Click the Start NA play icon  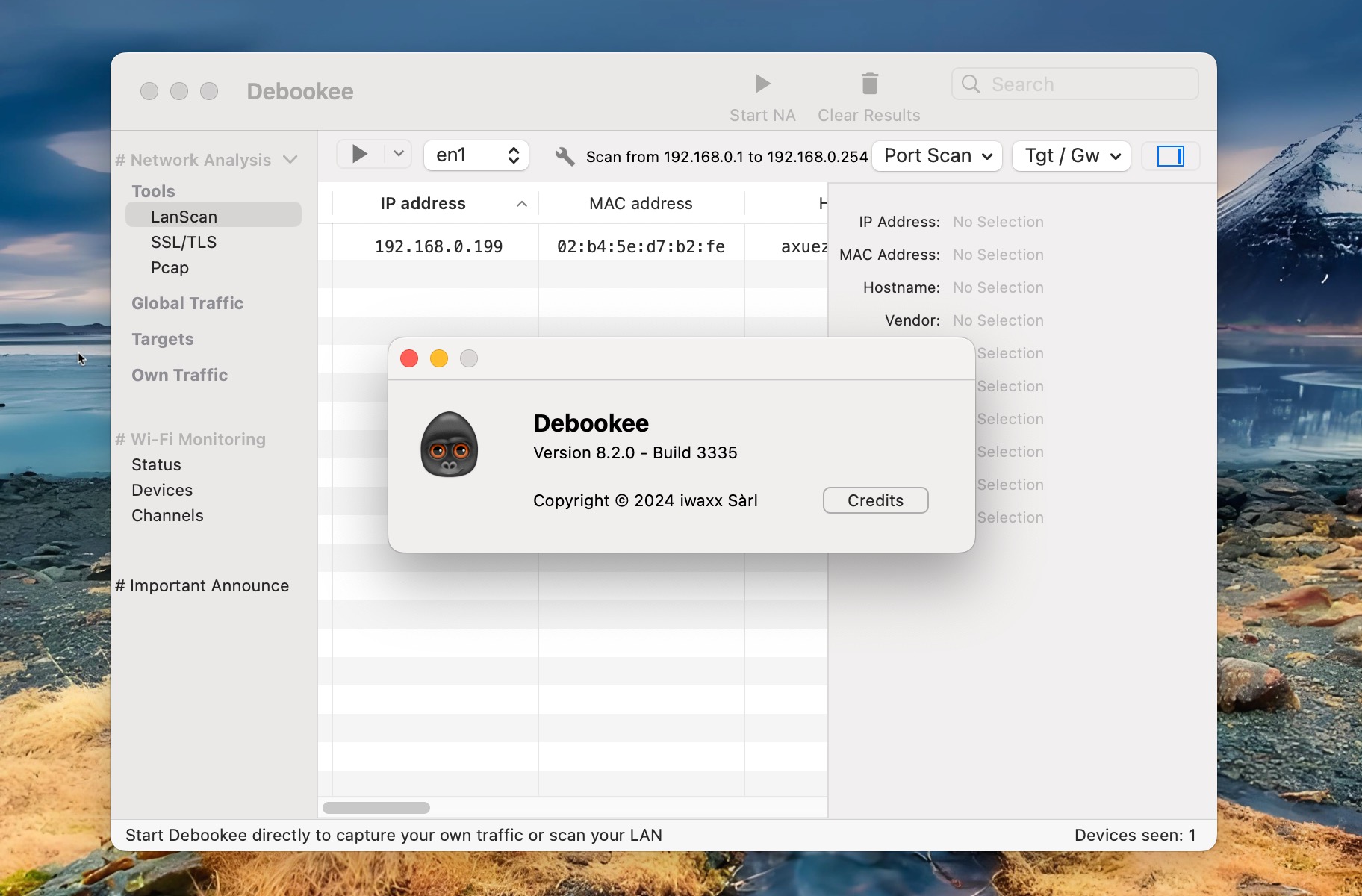[x=762, y=84]
